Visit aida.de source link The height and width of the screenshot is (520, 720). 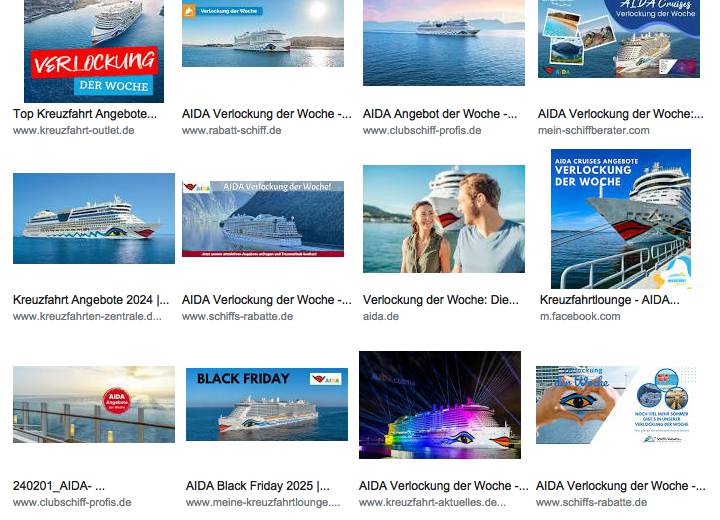[381, 317]
